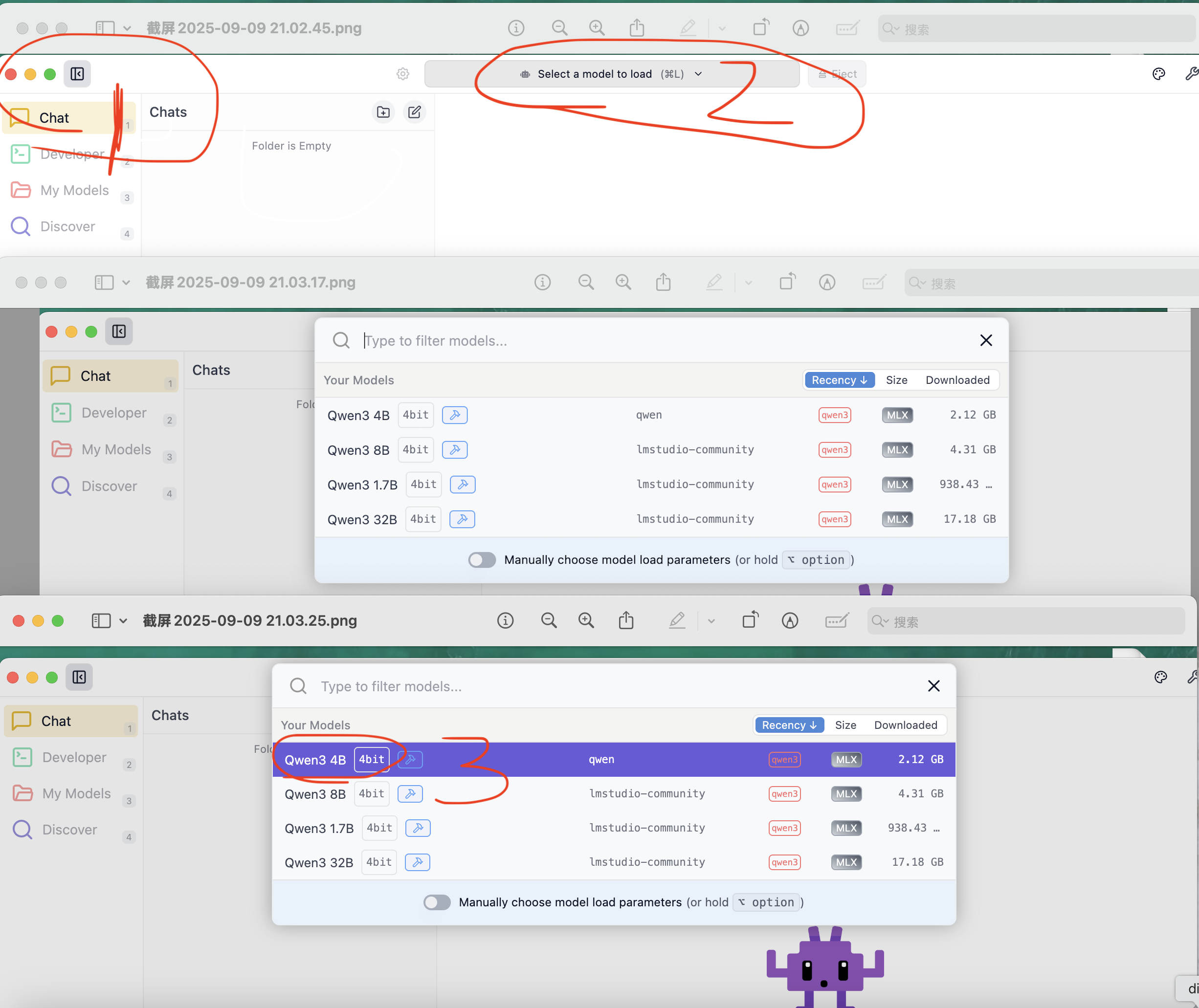Open sidebar view dropdown chevron in 21.03.25 window
The image size is (1199, 1008).
[123, 621]
